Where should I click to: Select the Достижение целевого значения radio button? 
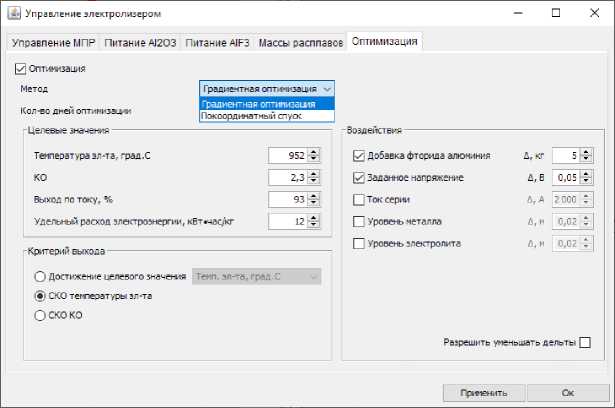click(40, 277)
